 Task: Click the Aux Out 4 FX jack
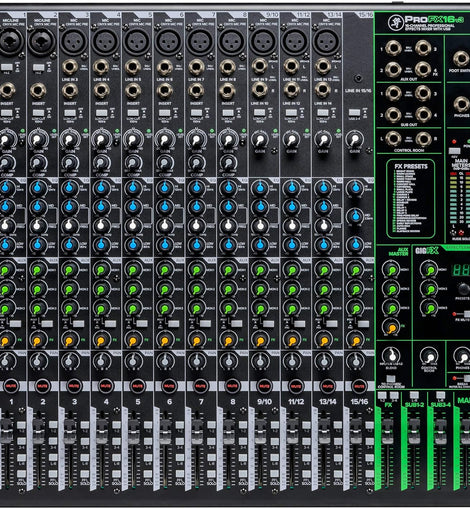pos(423,69)
